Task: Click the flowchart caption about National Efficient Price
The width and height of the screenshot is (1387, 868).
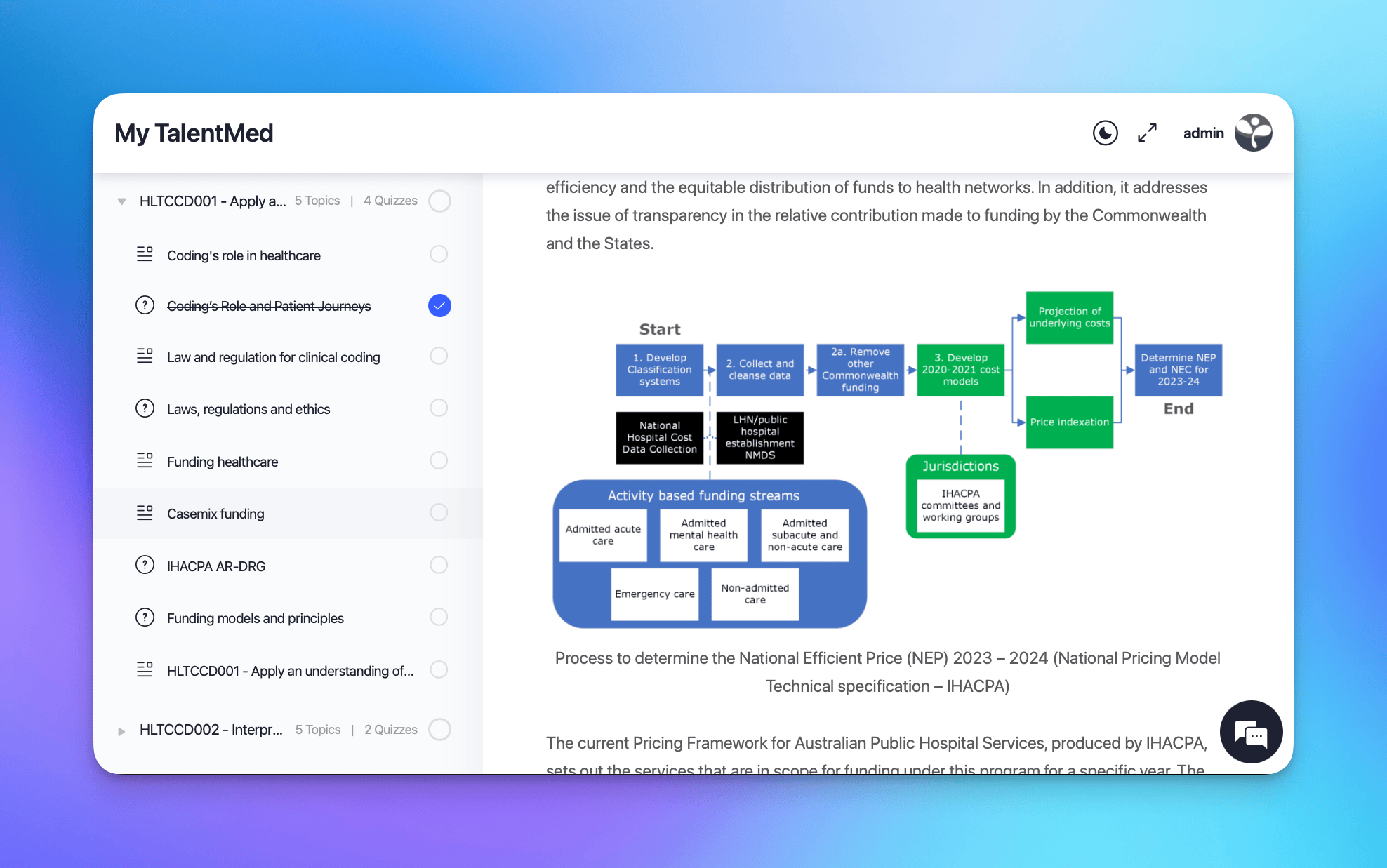Action: pyautogui.click(x=887, y=672)
